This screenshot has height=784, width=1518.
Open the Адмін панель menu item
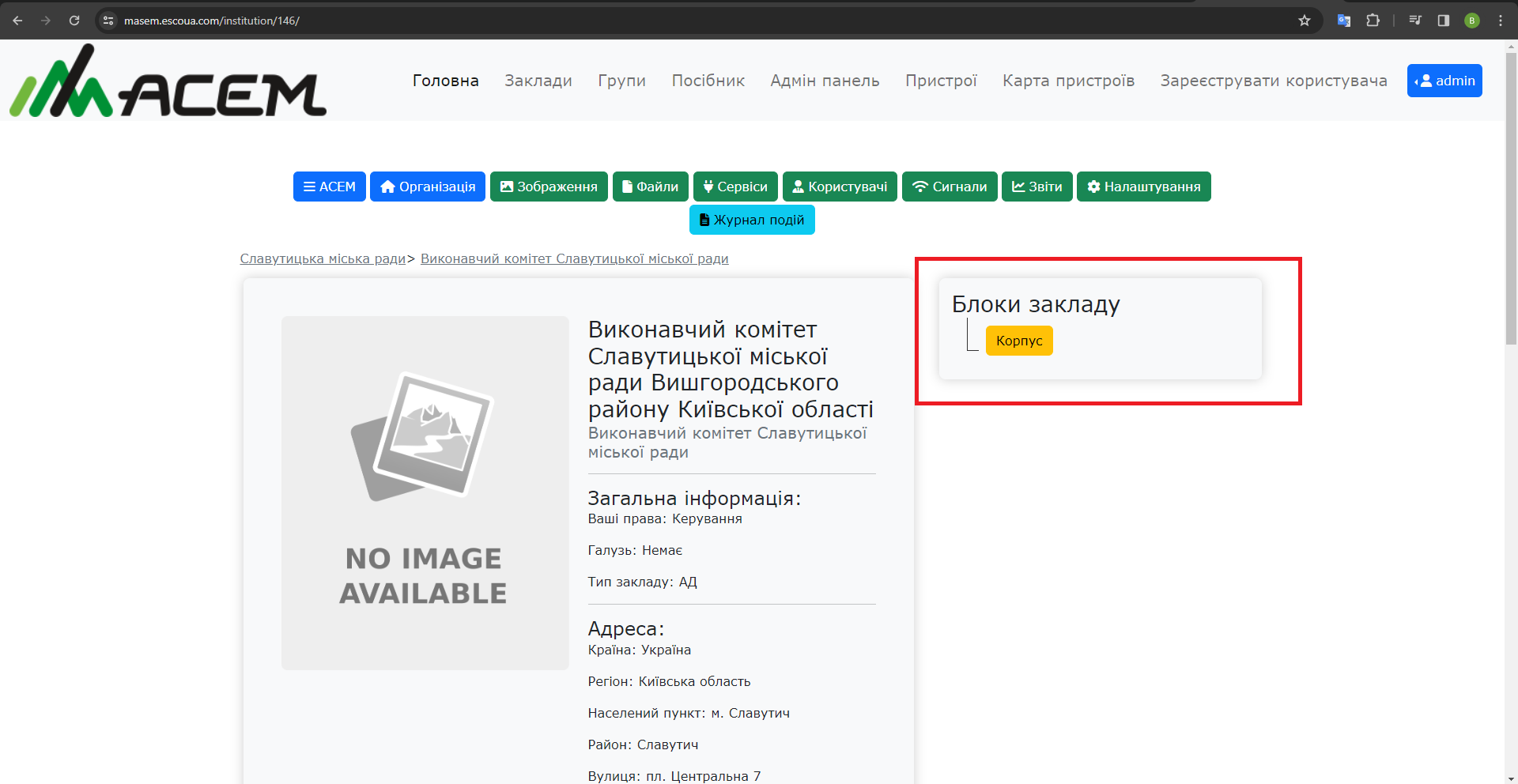click(x=825, y=81)
